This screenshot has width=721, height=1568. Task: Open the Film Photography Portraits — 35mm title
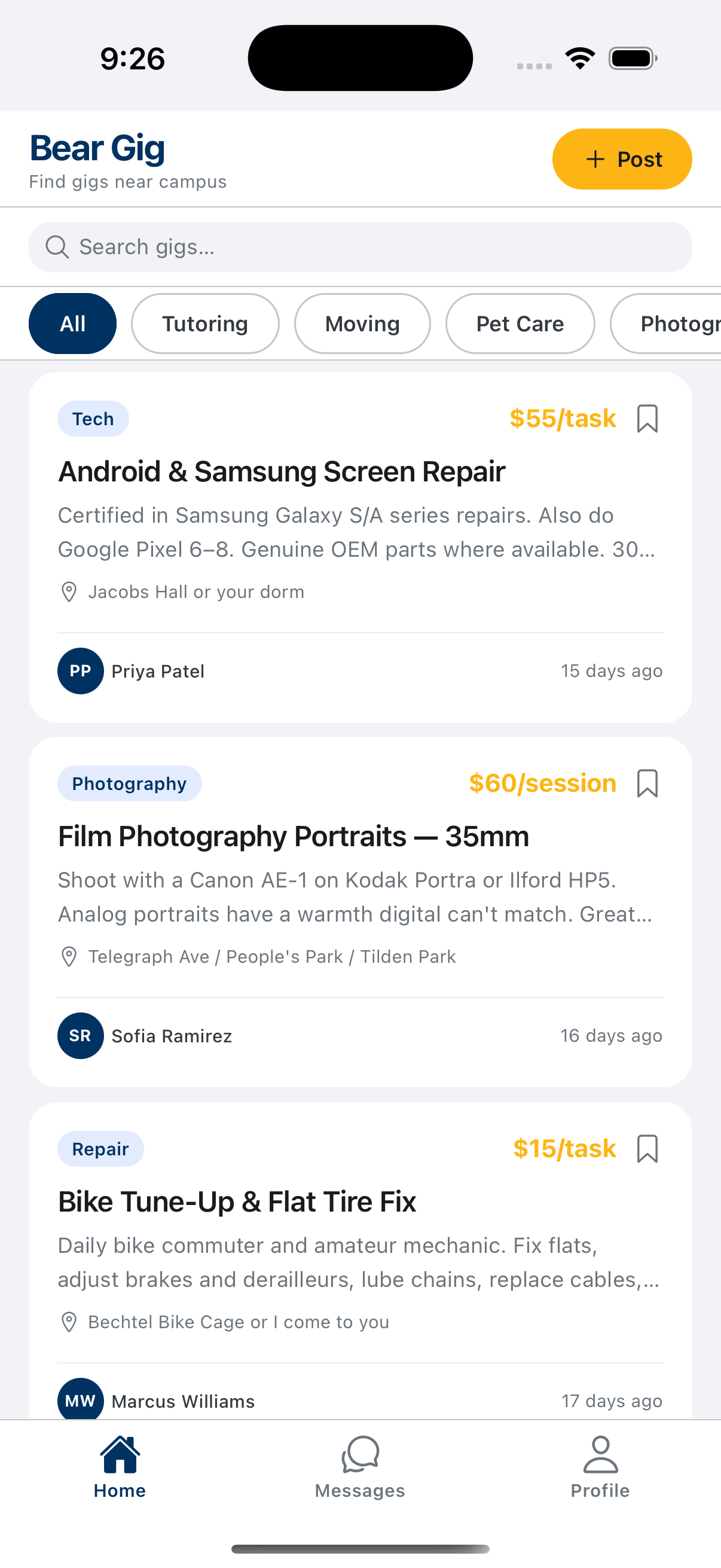[294, 837]
